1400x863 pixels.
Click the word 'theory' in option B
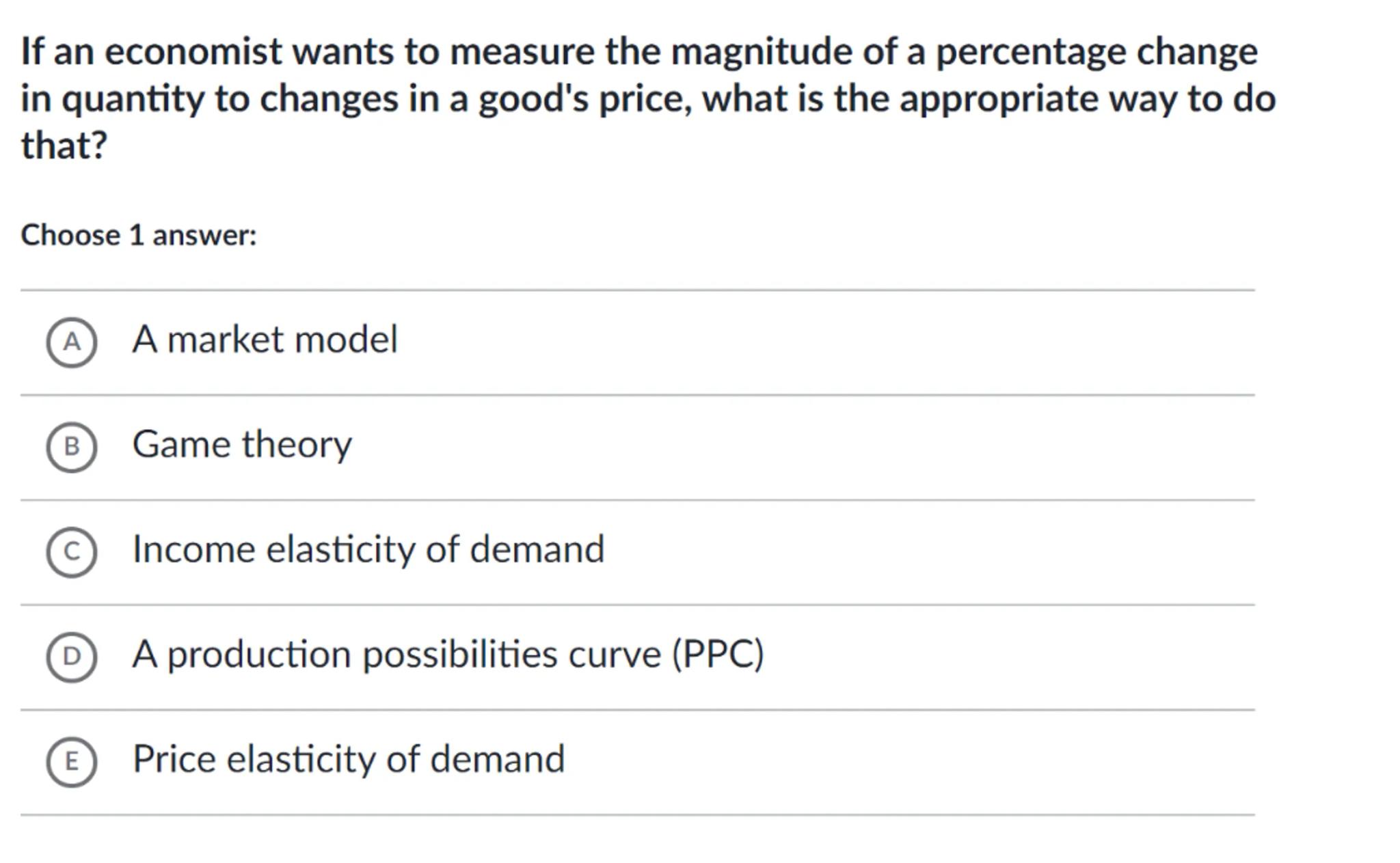(x=297, y=445)
